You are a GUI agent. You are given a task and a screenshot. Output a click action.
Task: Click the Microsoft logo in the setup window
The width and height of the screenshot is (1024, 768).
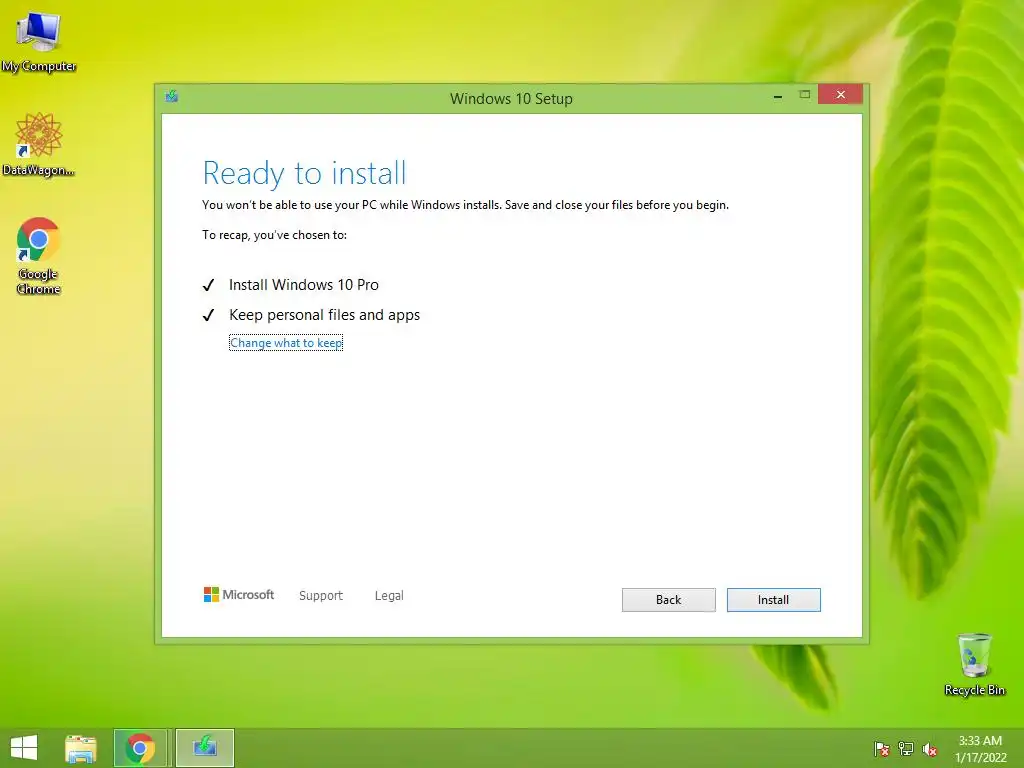tap(239, 595)
